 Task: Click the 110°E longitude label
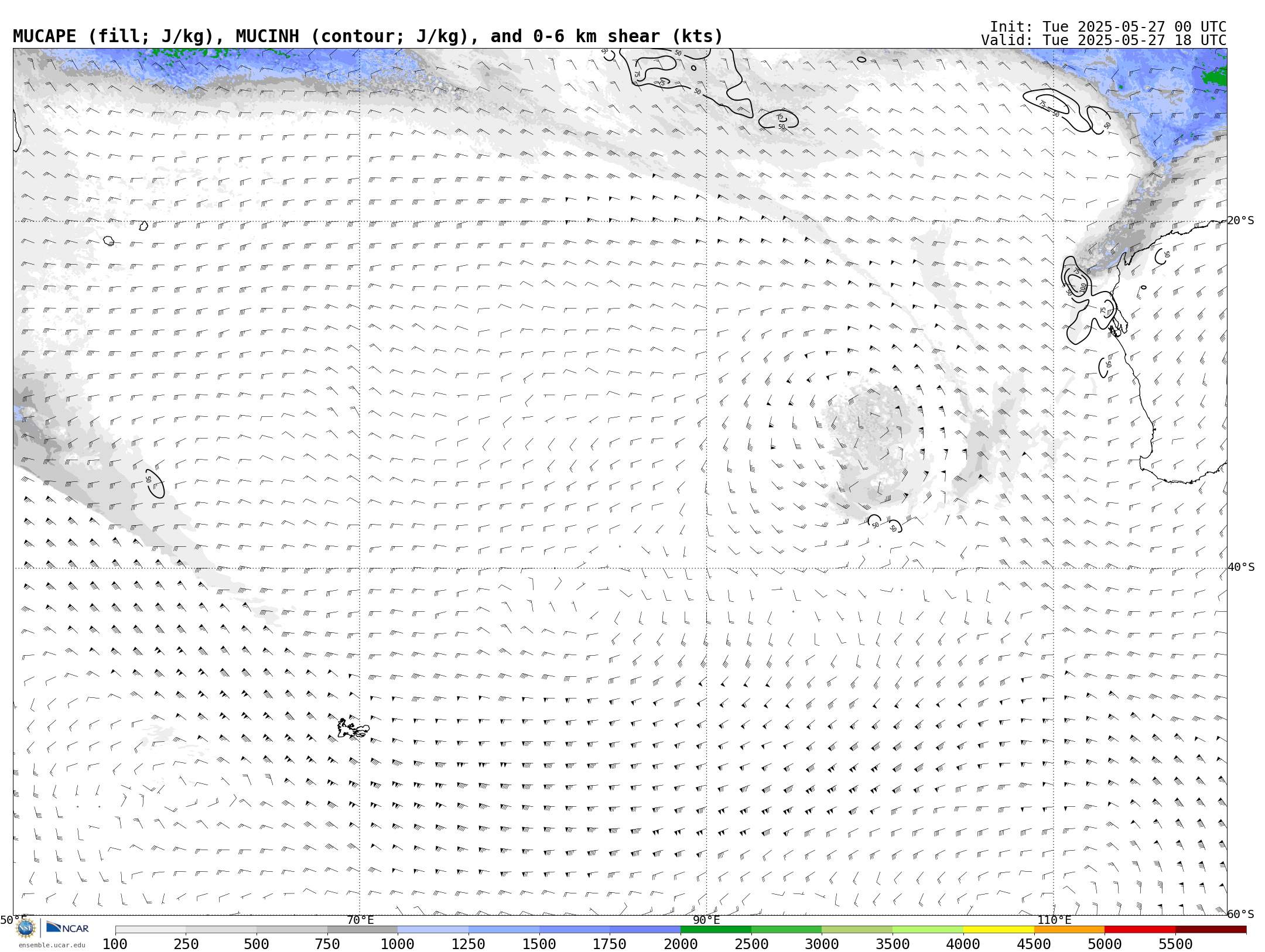[1054, 920]
